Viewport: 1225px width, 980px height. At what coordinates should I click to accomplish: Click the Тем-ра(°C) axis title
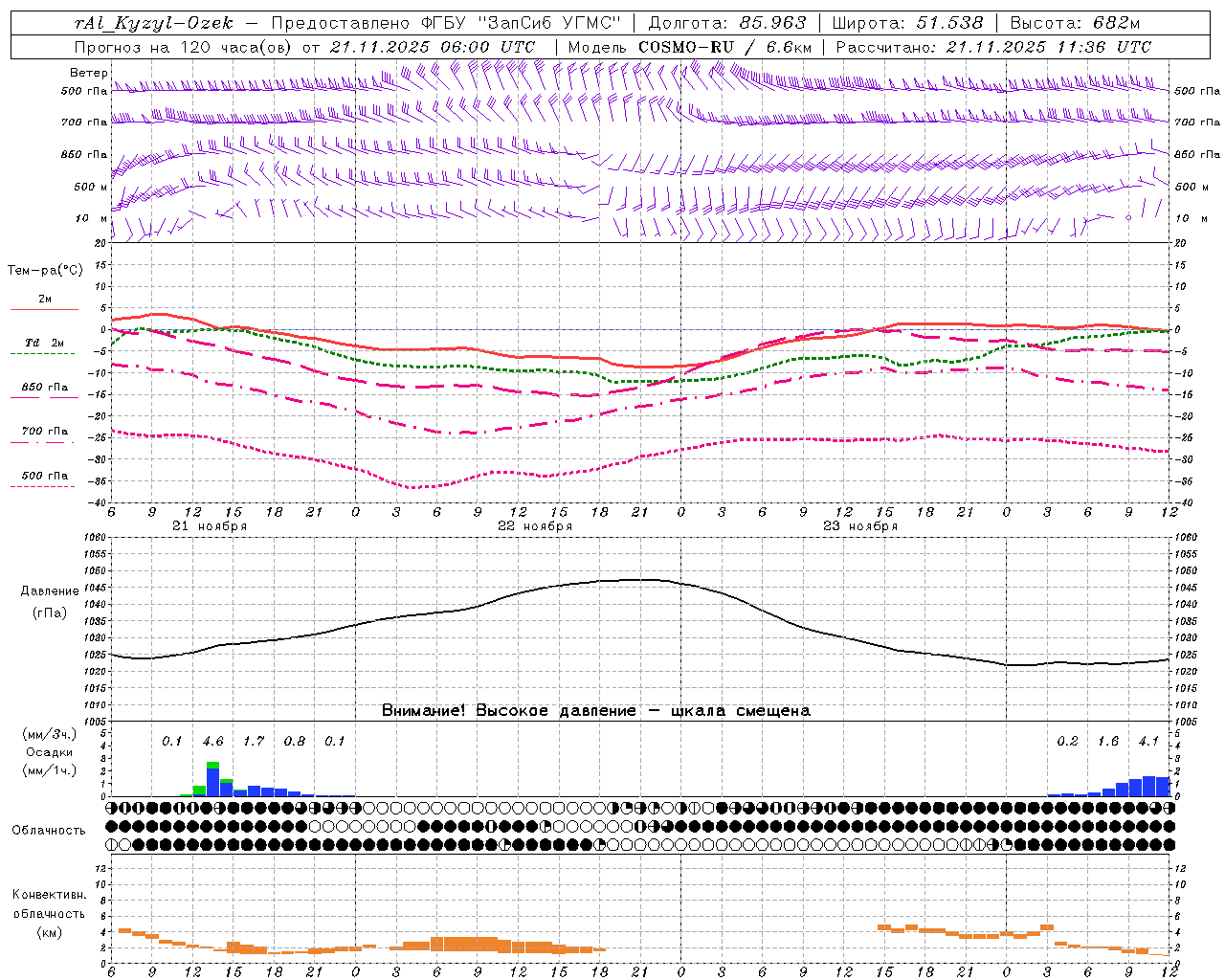pos(45,271)
